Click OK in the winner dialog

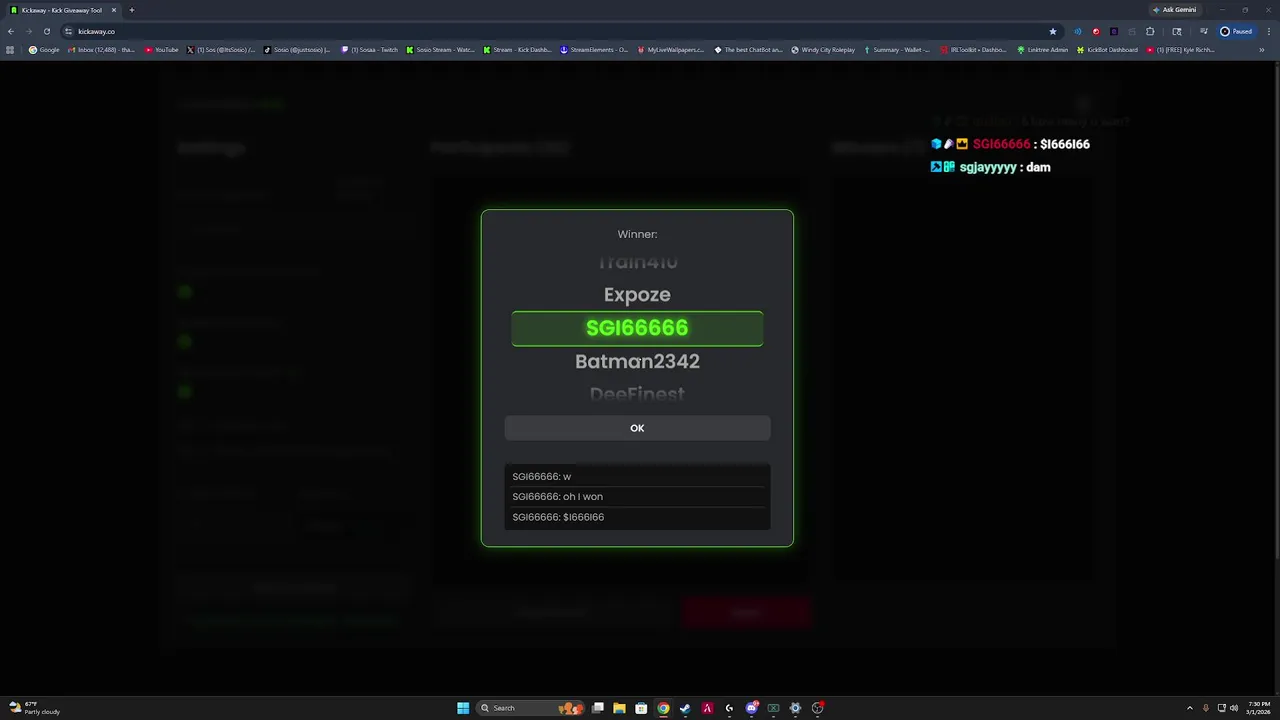(x=637, y=428)
